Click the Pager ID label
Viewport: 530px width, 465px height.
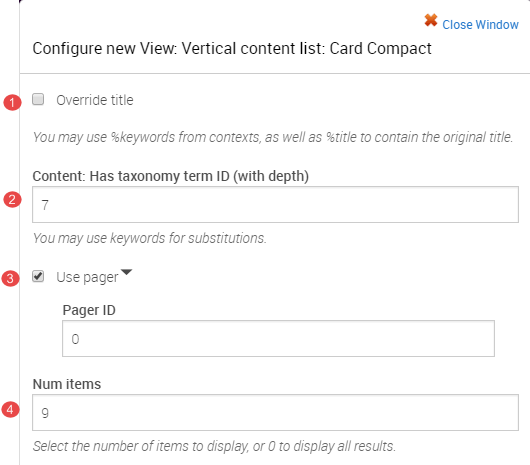click(89, 310)
